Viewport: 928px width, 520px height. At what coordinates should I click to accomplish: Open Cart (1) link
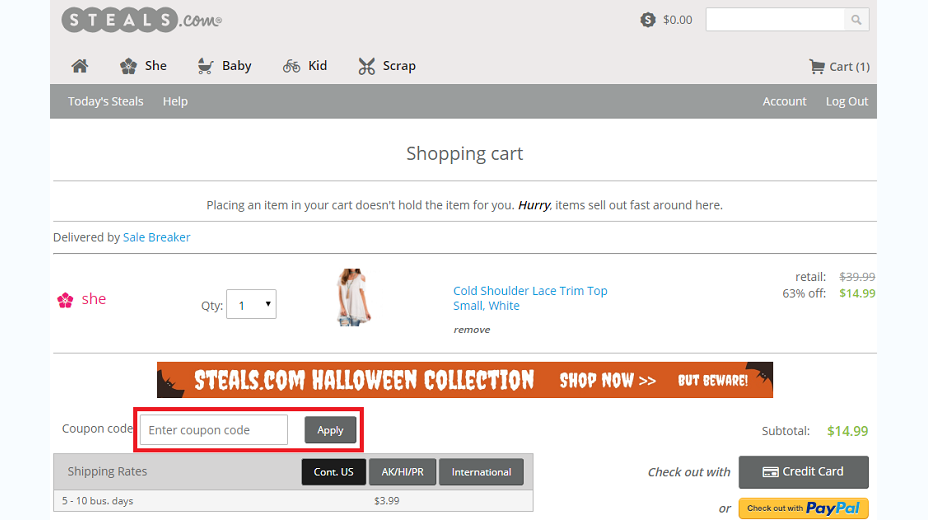click(x=849, y=67)
